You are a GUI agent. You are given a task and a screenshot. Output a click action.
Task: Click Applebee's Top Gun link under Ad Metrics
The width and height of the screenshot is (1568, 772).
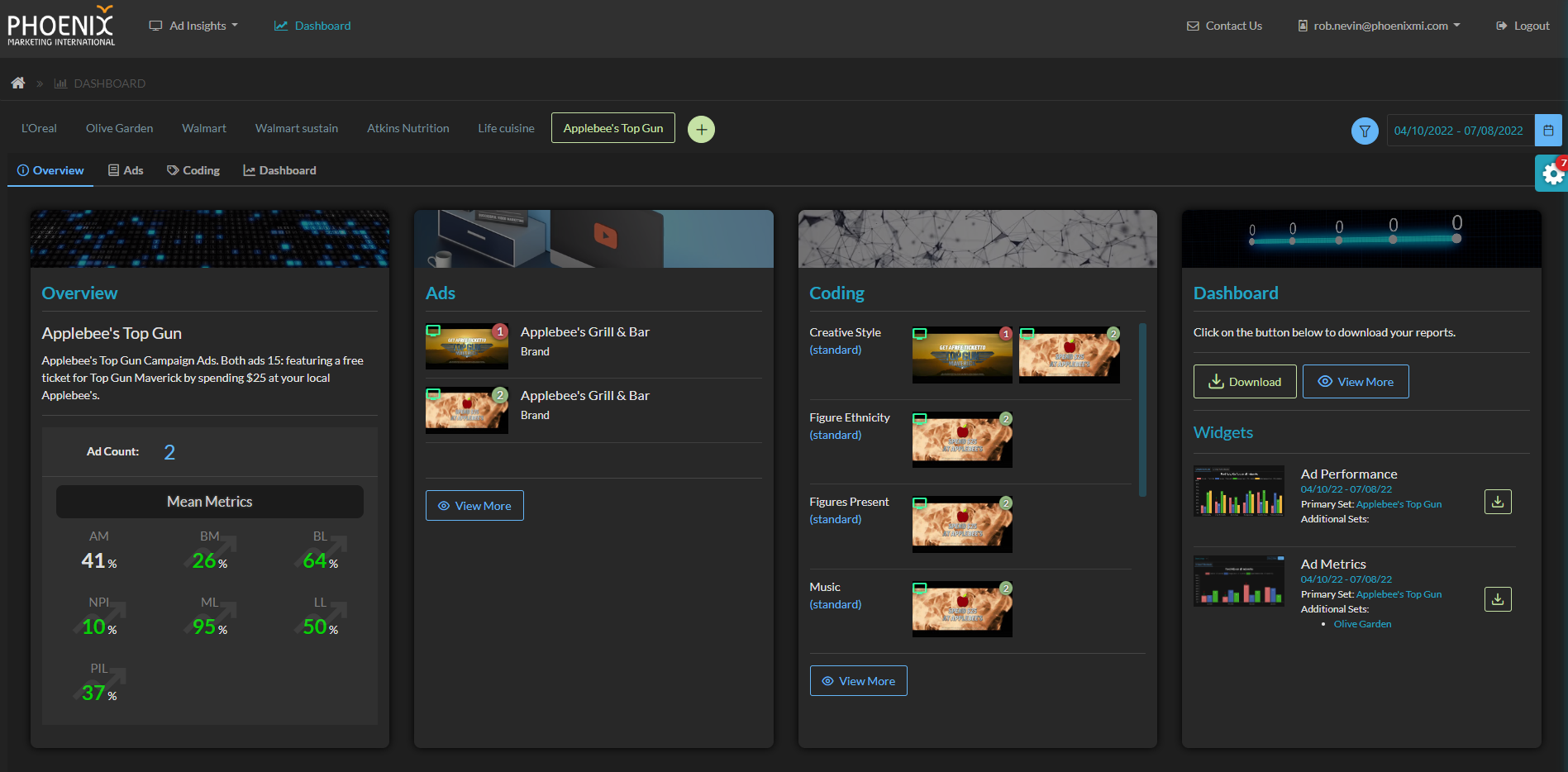click(1399, 594)
